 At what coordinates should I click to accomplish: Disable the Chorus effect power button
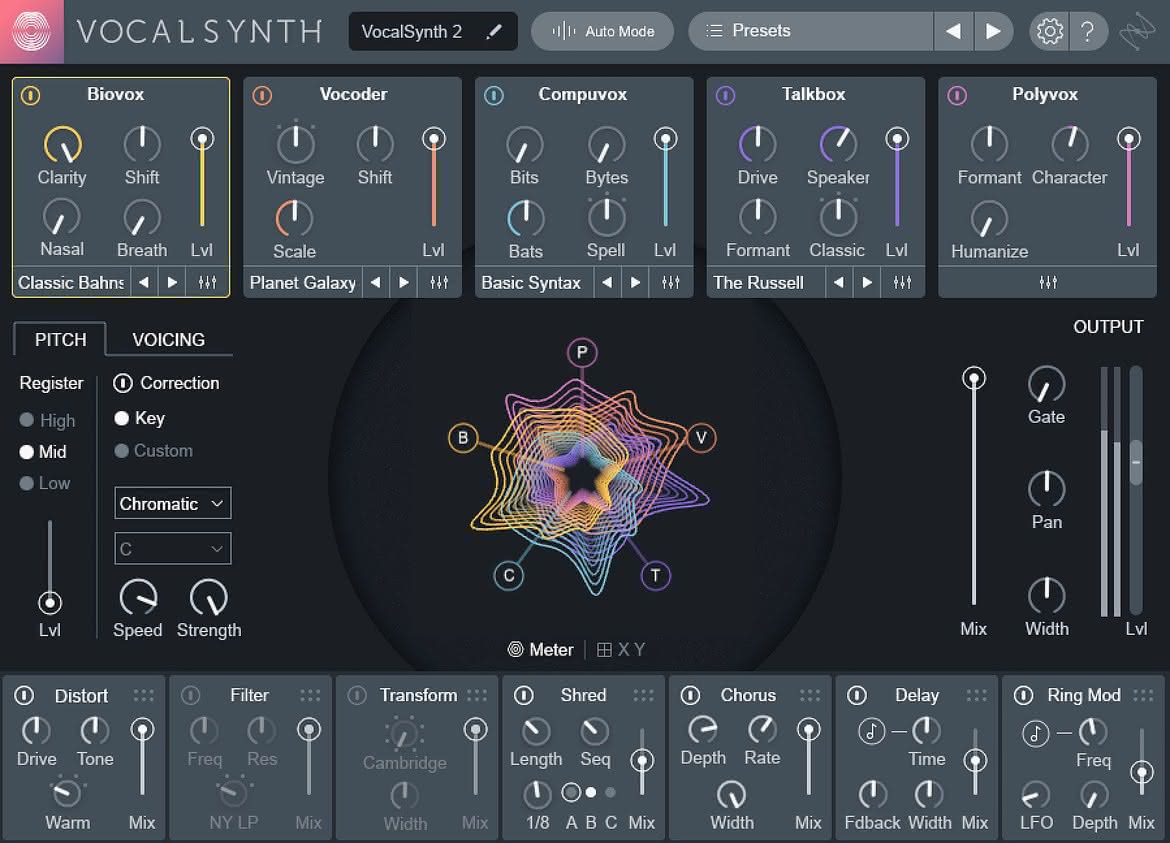(690, 695)
